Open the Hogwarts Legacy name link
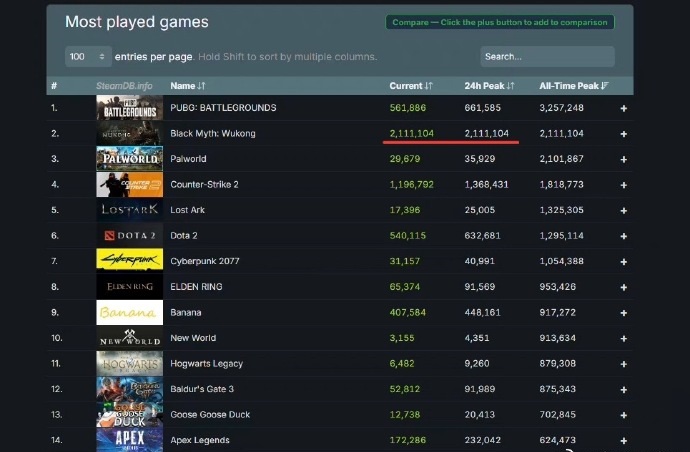 pyautogui.click(x=206, y=364)
